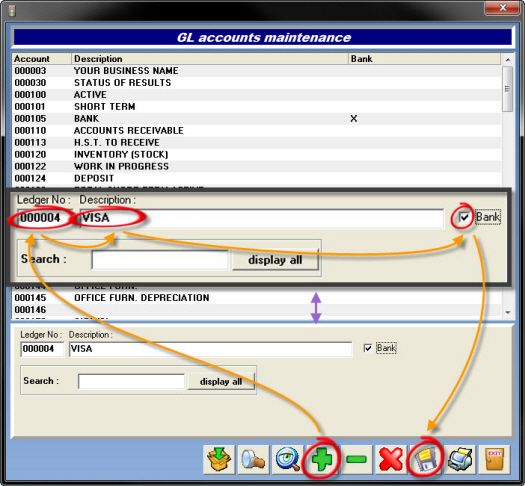
Task: Click the traffic light icon in the title bar
Action: [12, 11]
